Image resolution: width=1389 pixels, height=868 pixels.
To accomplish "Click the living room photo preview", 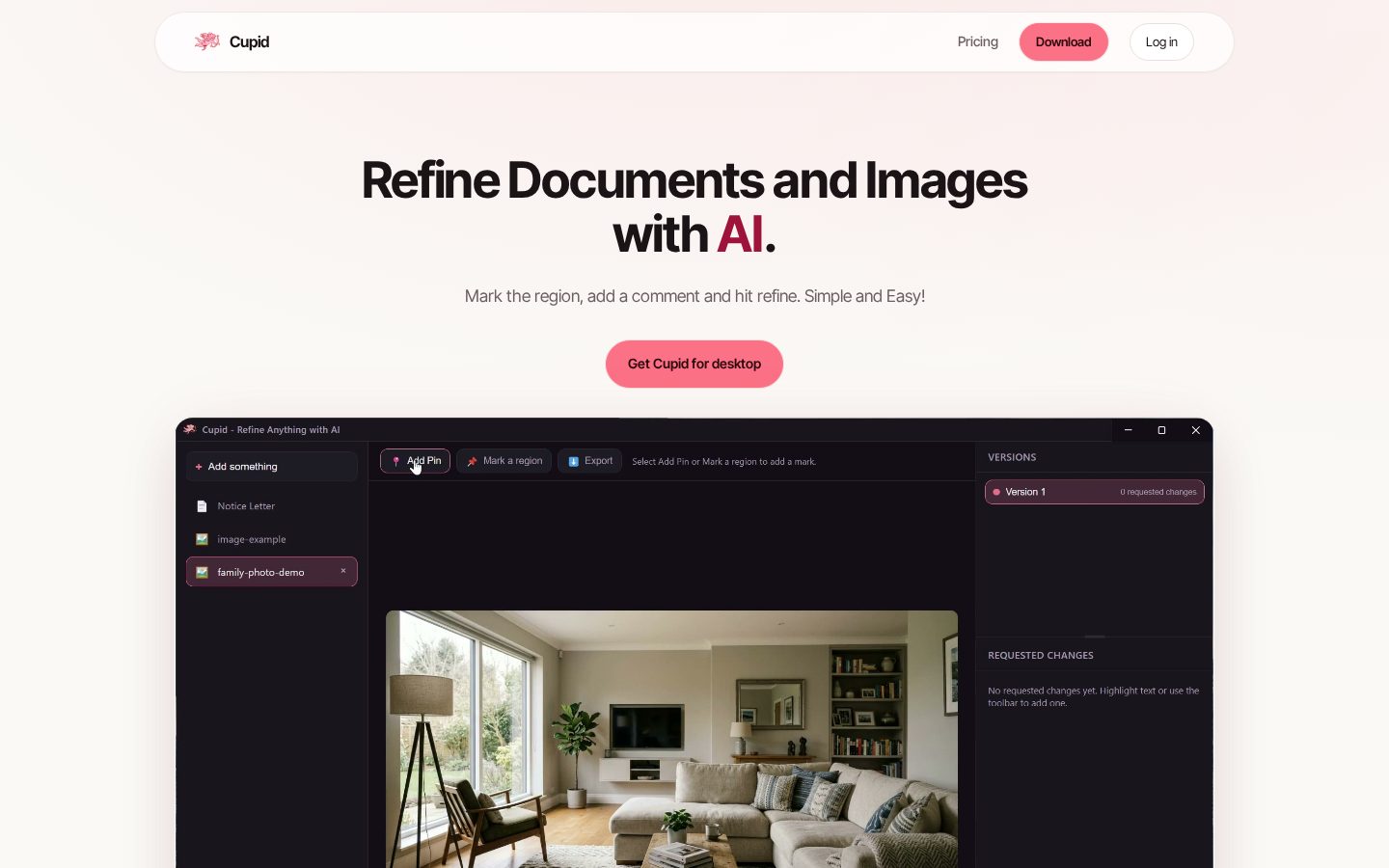I will (672, 739).
